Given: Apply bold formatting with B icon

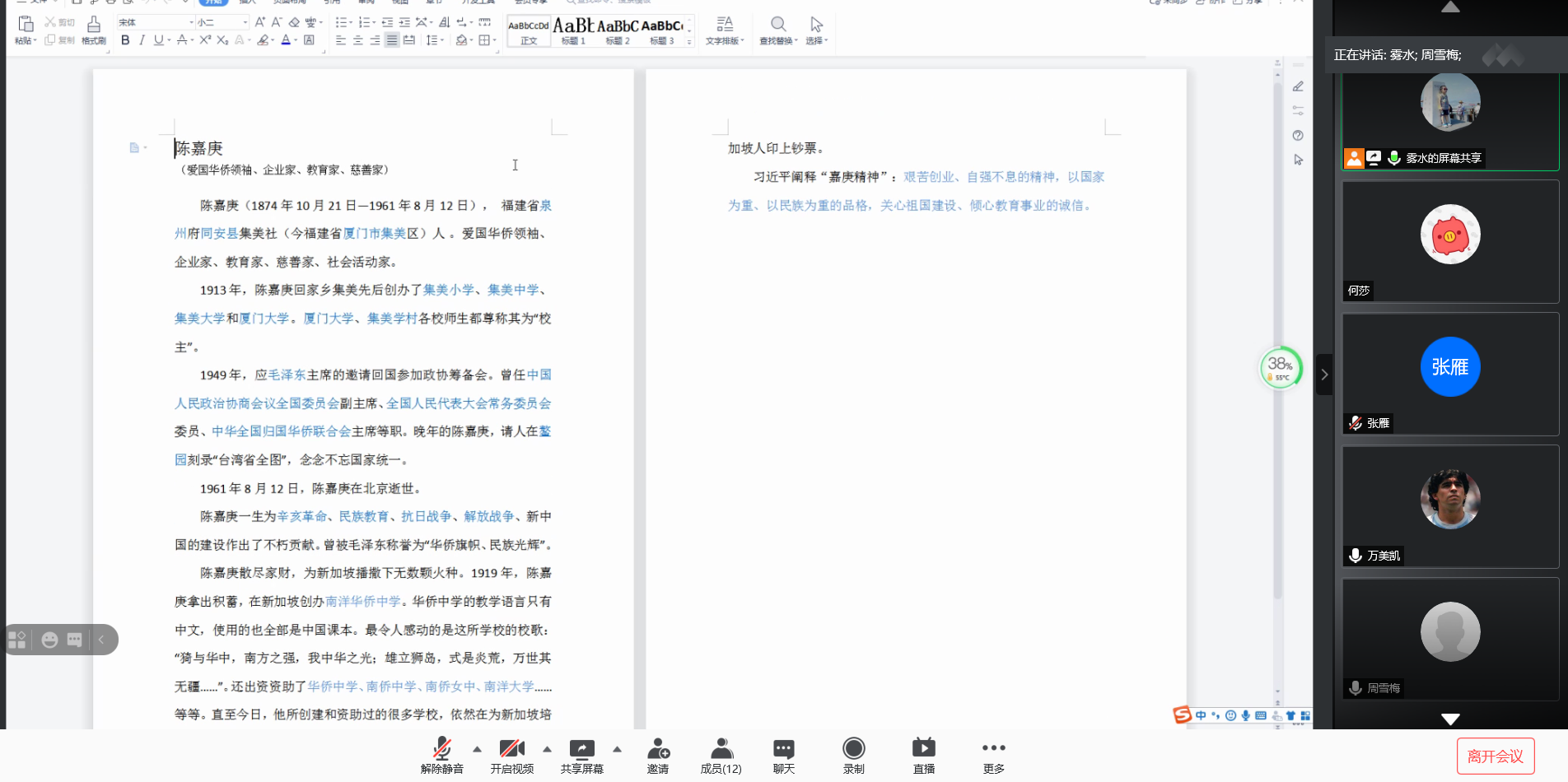Looking at the screenshot, I should [125, 40].
